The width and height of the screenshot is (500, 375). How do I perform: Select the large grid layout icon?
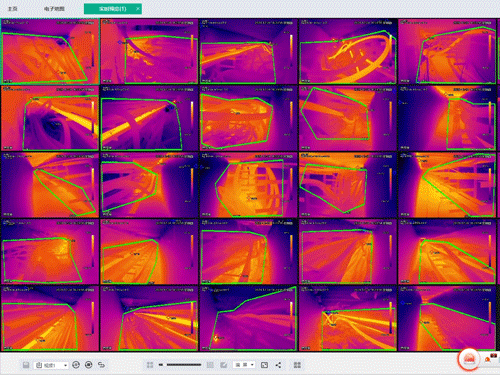(210, 365)
